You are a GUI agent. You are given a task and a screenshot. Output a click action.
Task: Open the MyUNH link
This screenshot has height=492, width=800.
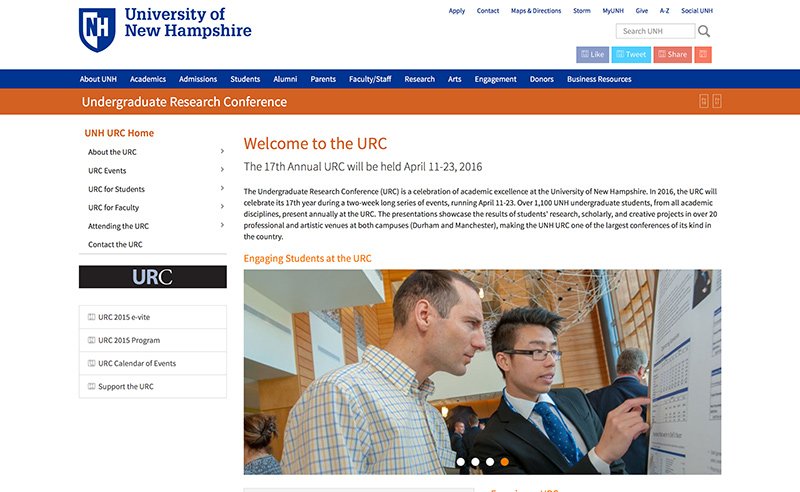pyautogui.click(x=613, y=11)
